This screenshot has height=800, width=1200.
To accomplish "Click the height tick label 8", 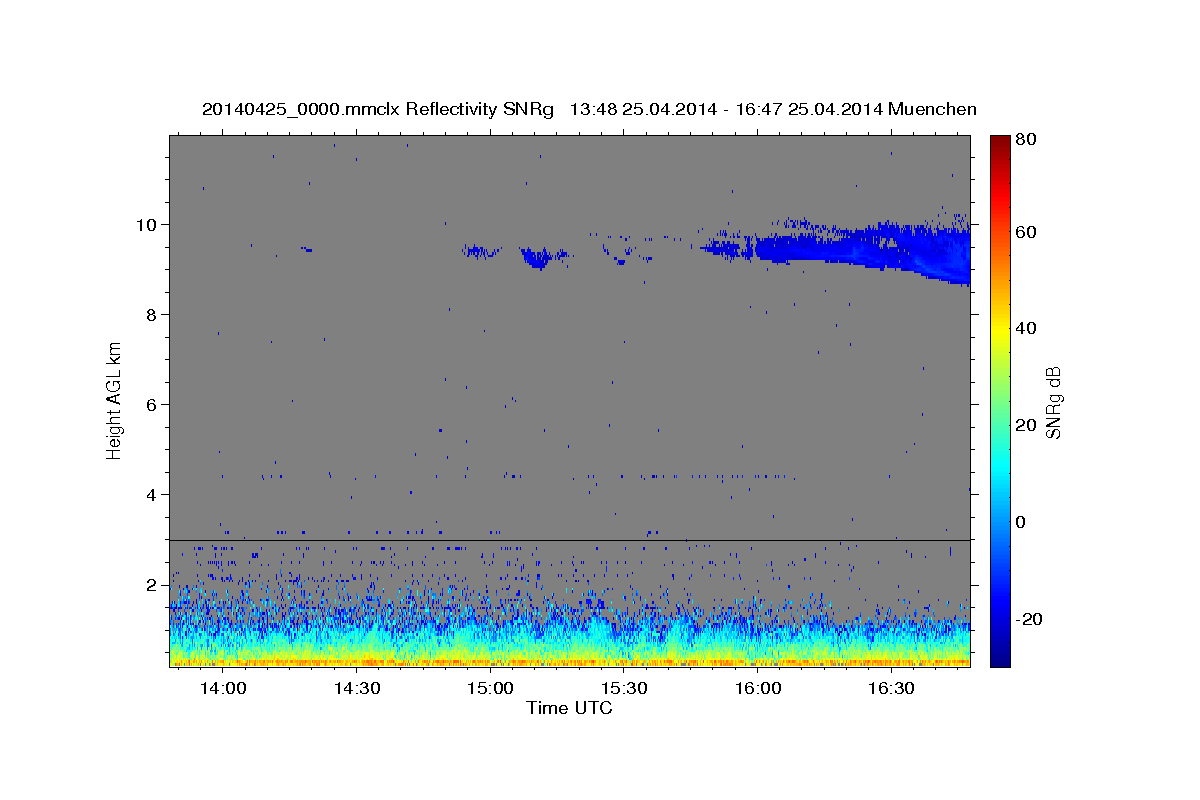I will click(x=154, y=314).
